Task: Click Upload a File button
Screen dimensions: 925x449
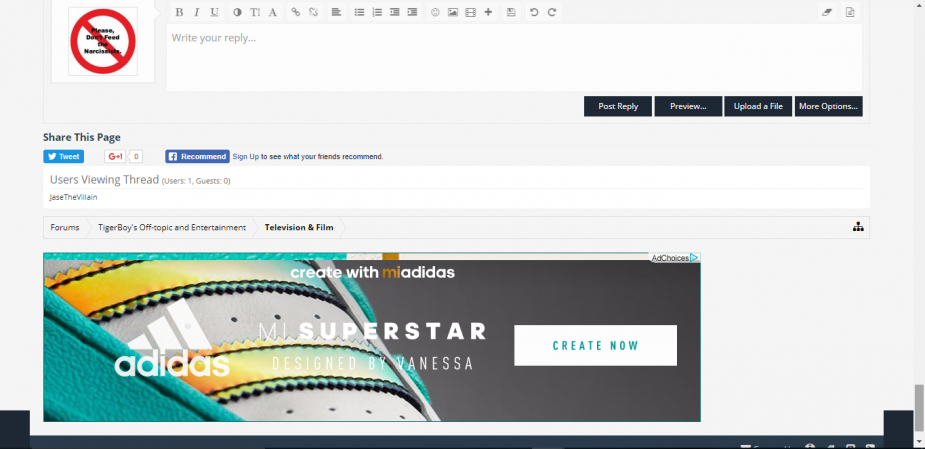Action: point(758,106)
